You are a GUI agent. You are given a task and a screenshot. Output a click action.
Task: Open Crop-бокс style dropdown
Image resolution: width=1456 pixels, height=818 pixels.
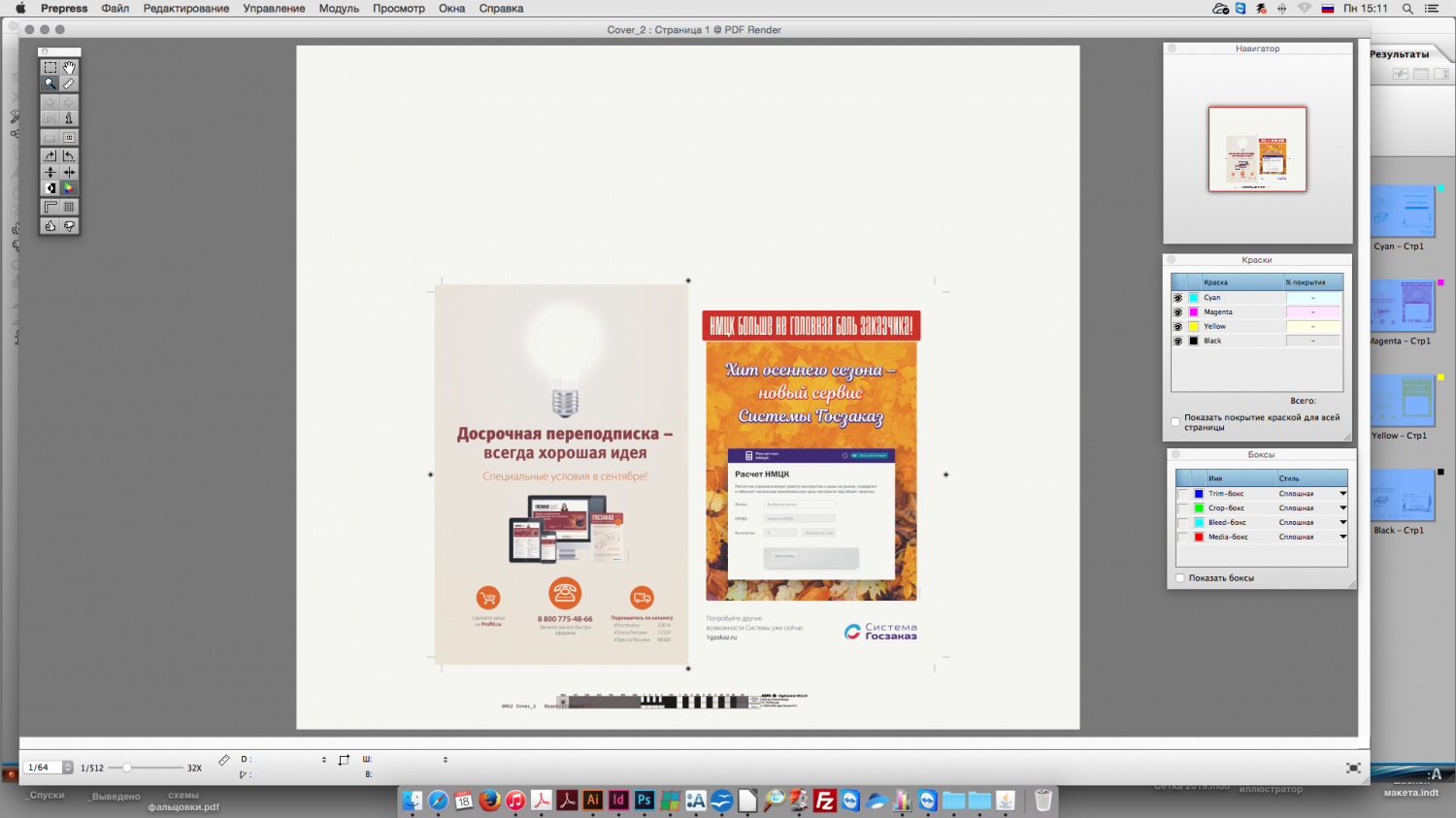[x=1342, y=508]
